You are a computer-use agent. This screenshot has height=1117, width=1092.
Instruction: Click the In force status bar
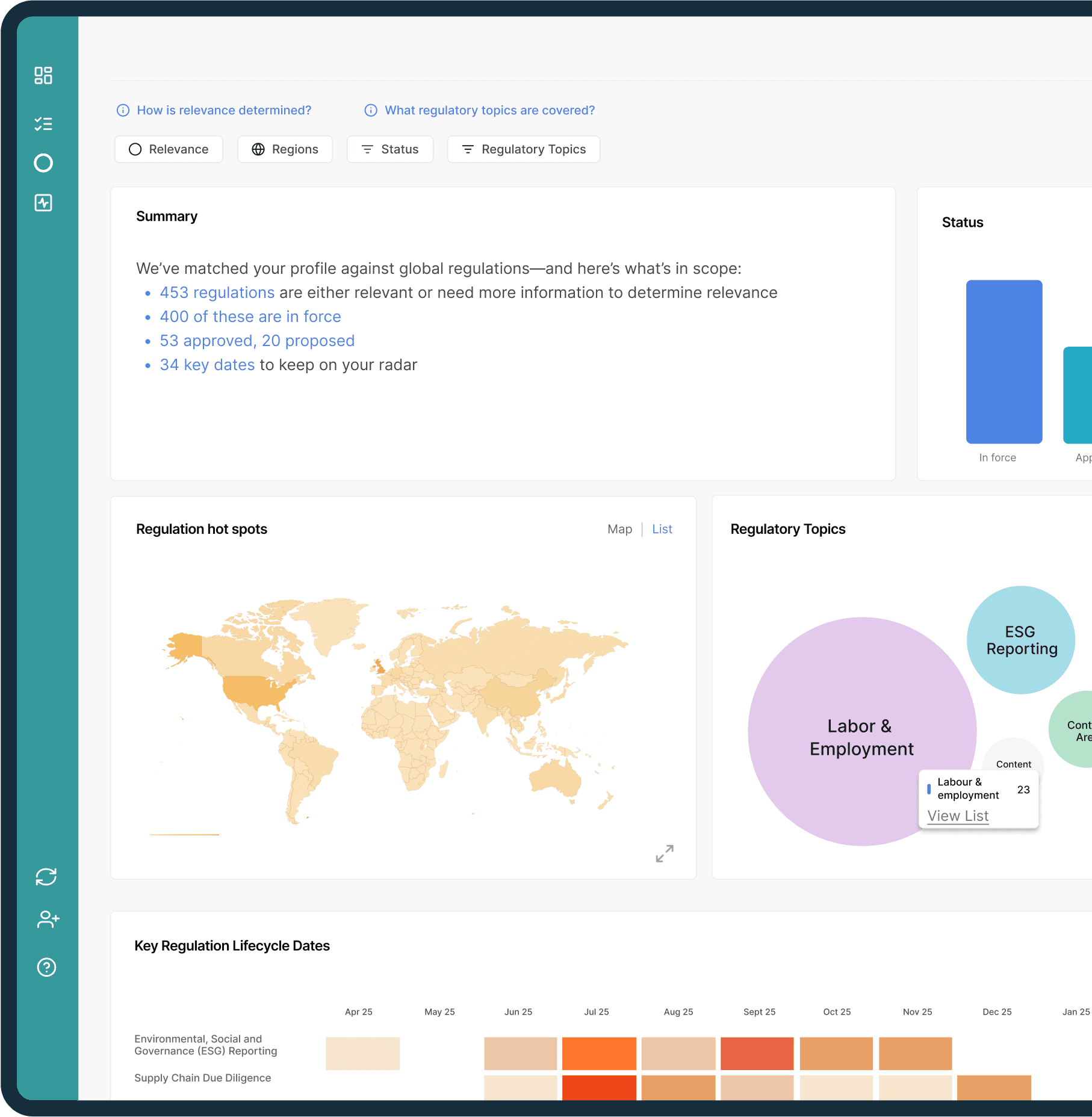click(x=1004, y=362)
